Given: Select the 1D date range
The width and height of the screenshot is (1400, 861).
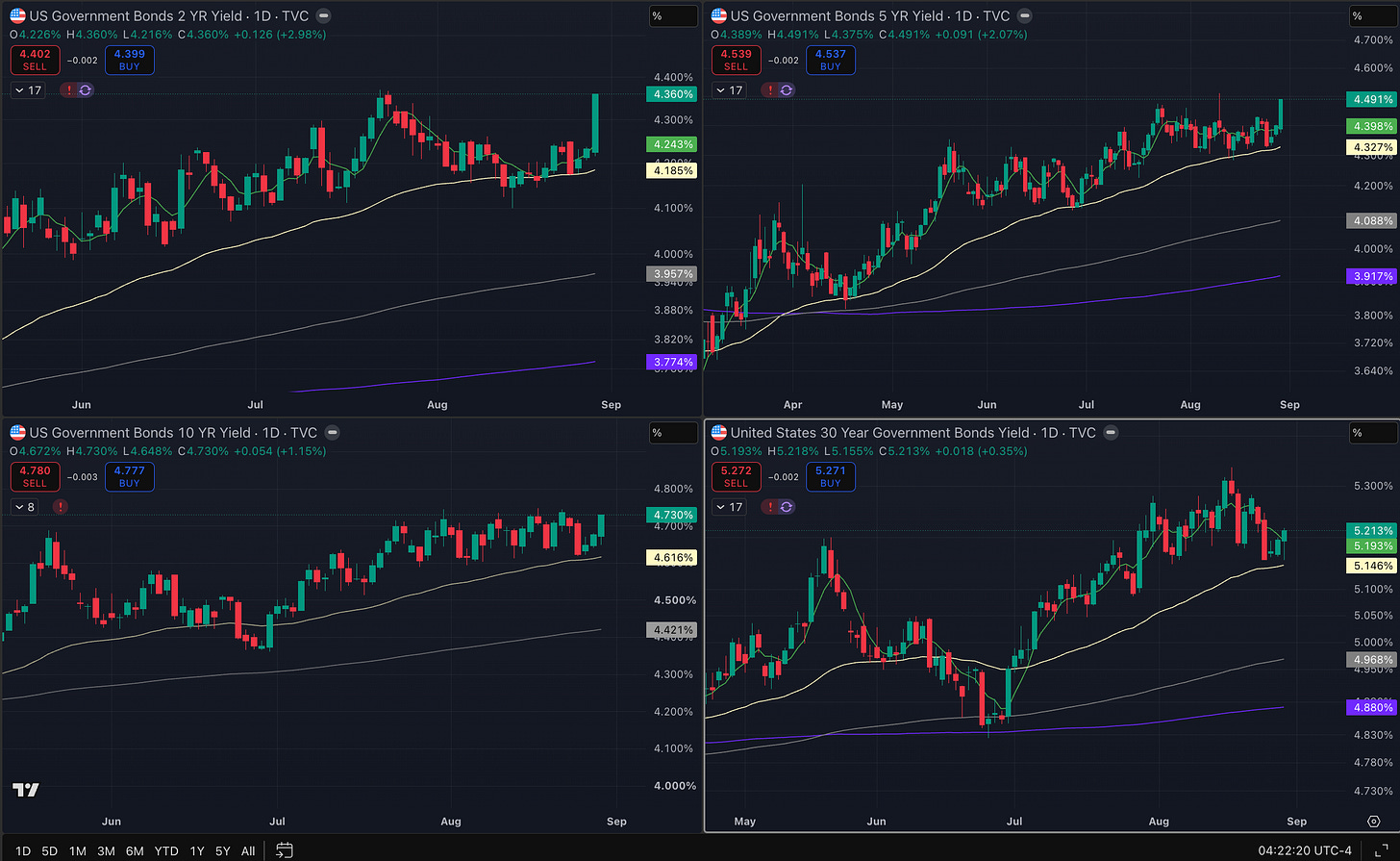Looking at the screenshot, I should point(23,851).
